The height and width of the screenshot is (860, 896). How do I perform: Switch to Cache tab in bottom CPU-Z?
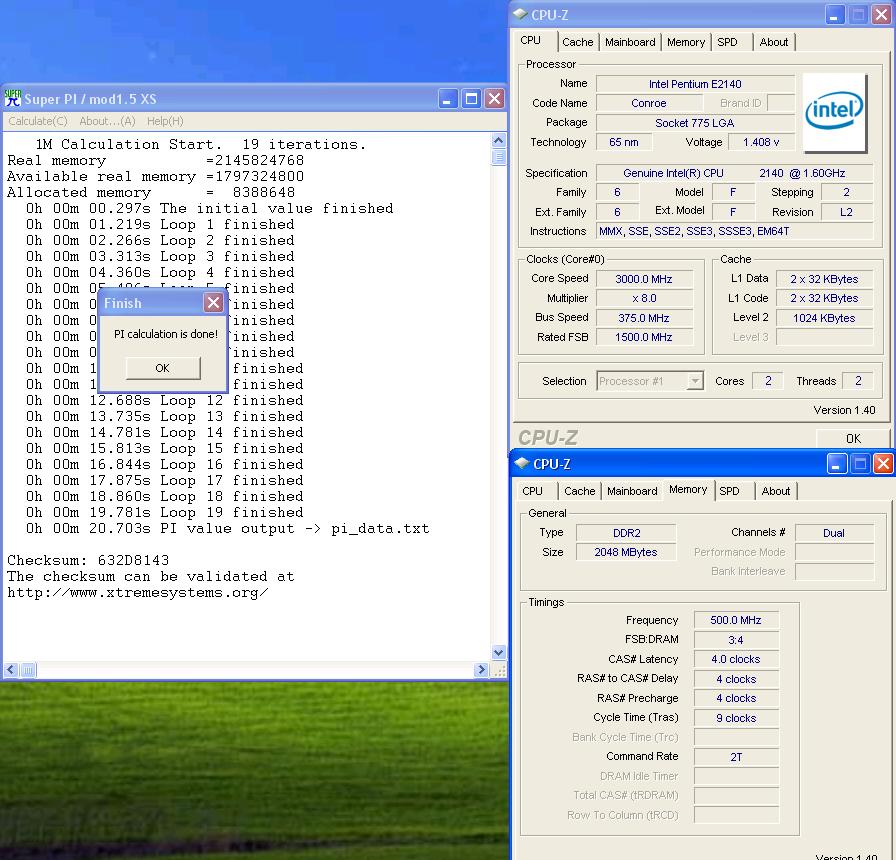[x=580, y=491]
